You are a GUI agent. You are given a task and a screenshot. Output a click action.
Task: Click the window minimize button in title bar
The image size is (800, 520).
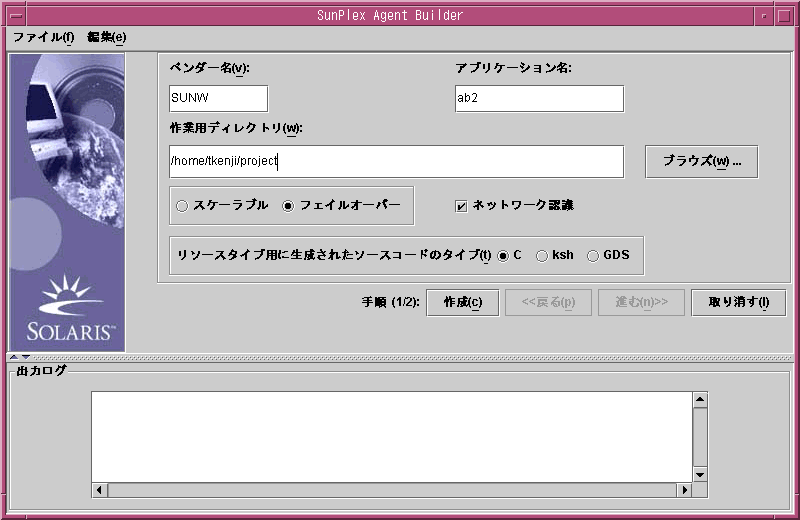[x=764, y=16]
